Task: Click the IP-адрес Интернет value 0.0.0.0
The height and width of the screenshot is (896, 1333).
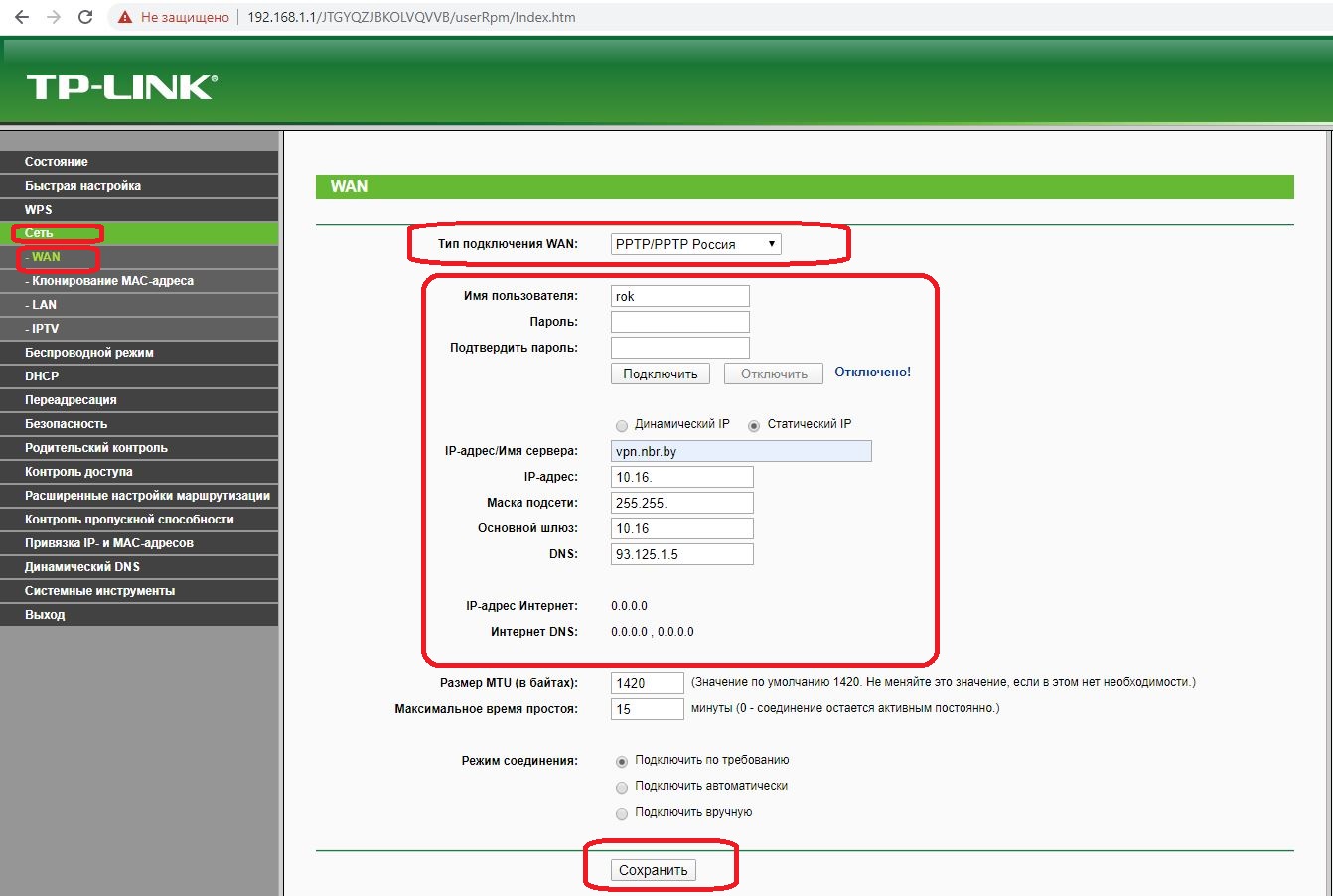Action: click(629, 606)
